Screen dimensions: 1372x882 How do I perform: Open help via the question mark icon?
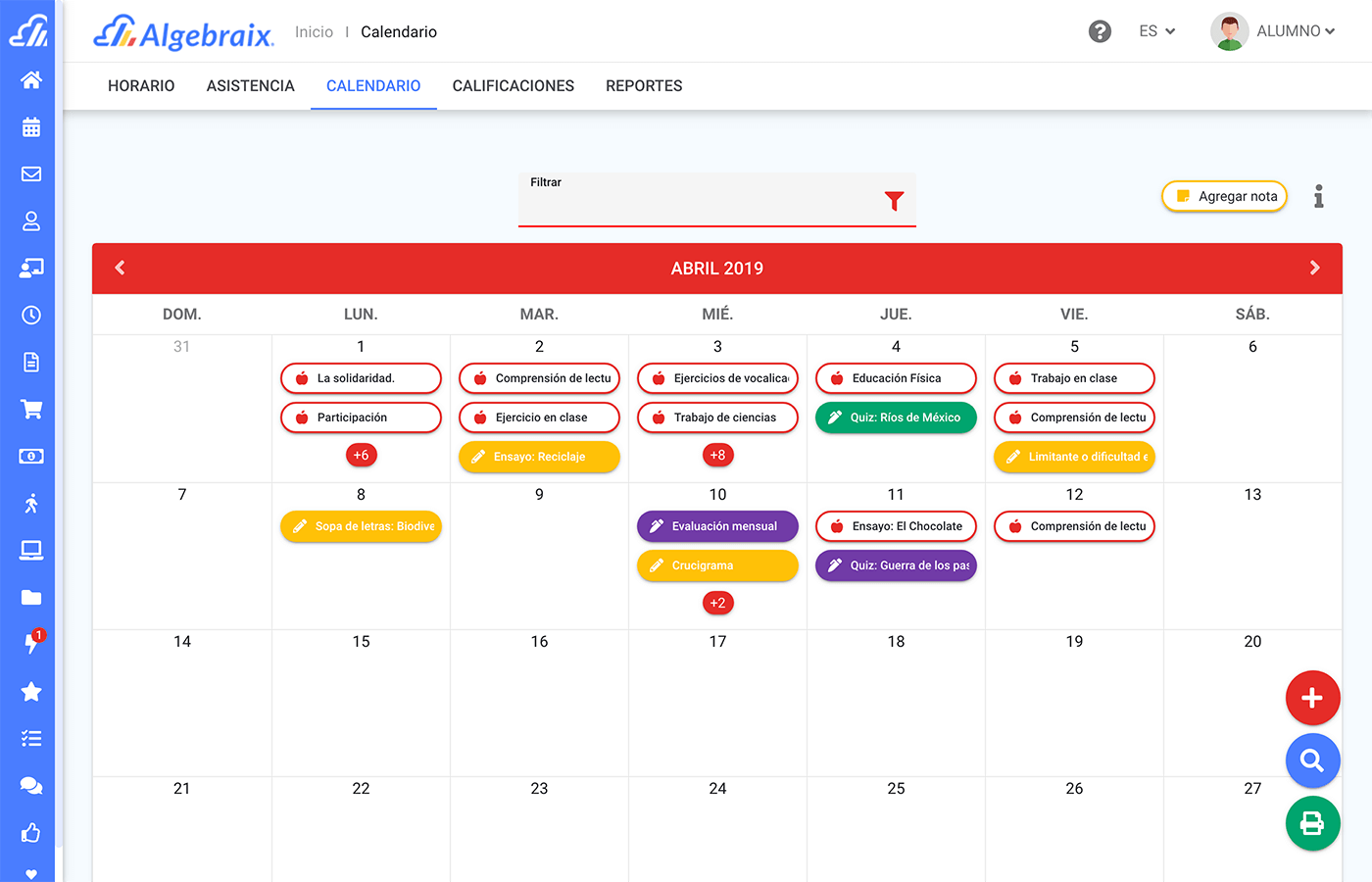[x=1100, y=31]
